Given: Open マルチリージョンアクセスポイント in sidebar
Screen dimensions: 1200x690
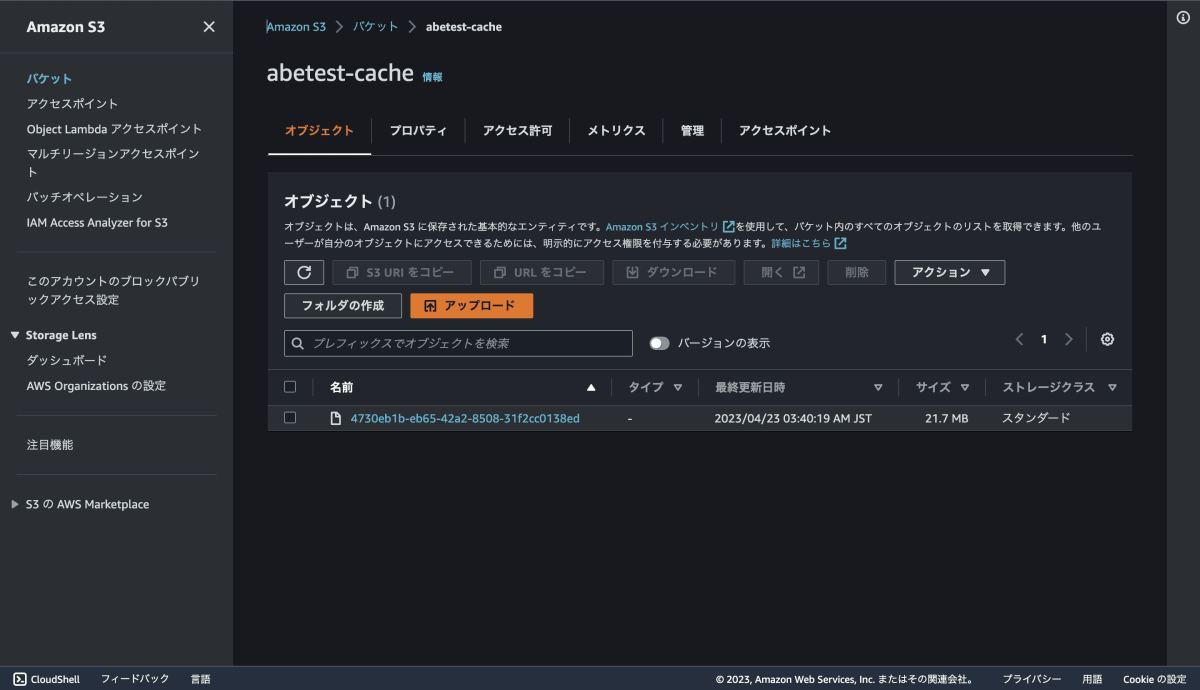Looking at the screenshot, I should click(113, 163).
